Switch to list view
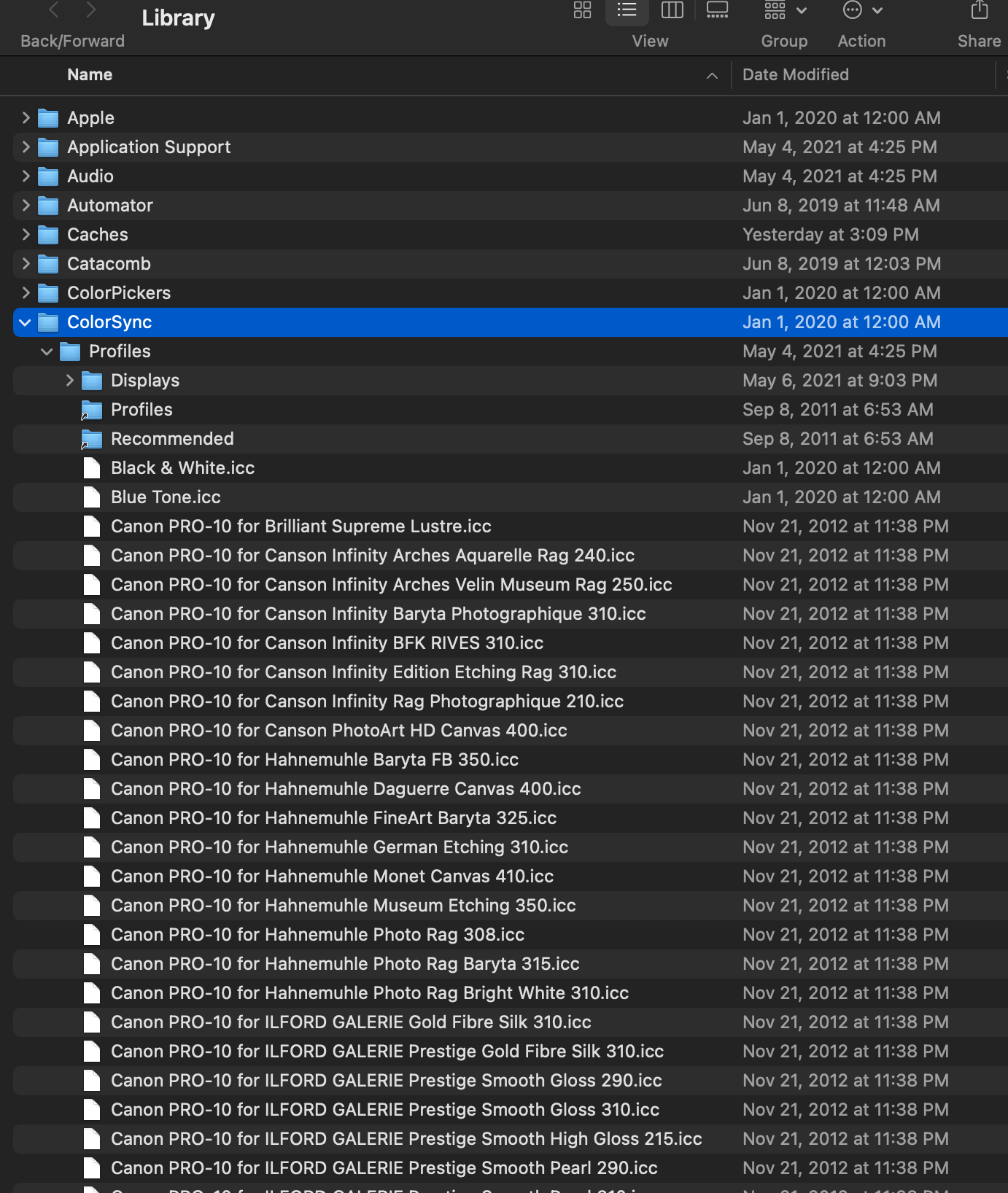Viewport: 1008px width, 1193px height. [627, 10]
